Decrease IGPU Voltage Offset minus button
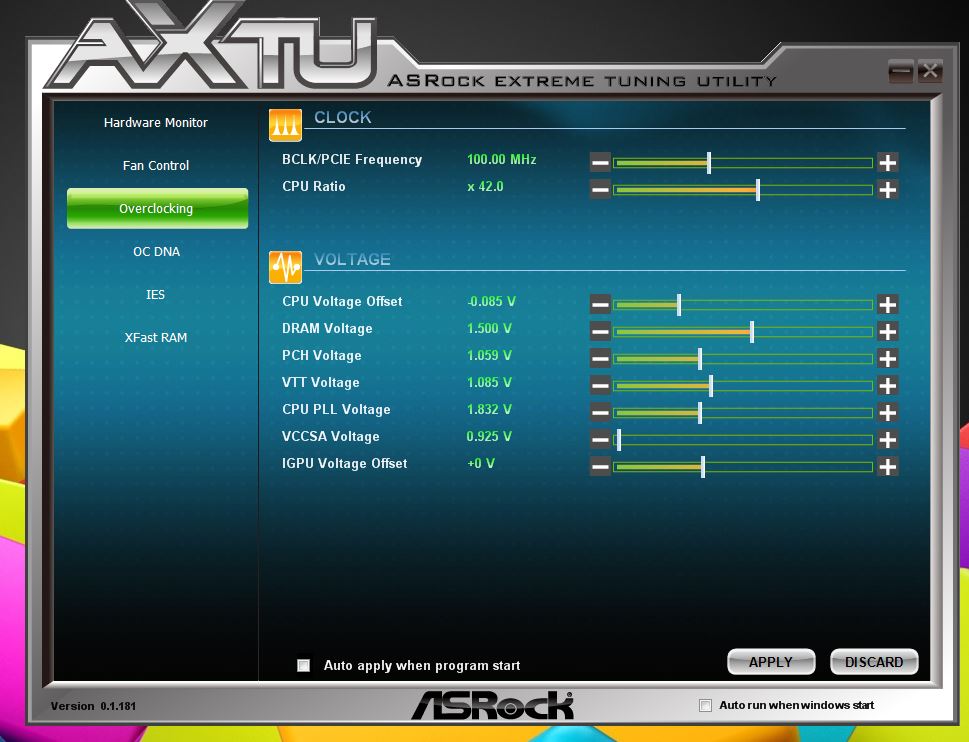969x742 pixels. [x=600, y=466]
